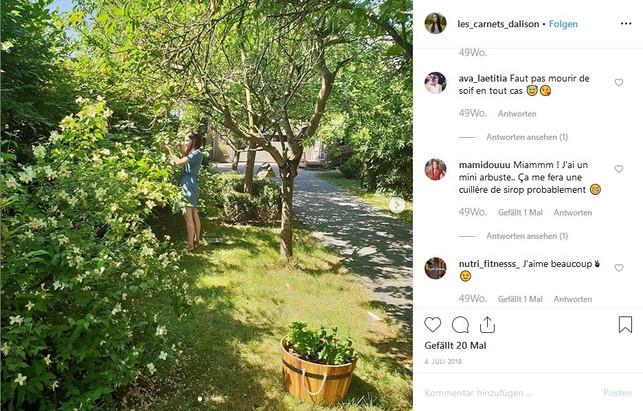Open ava_laetitia's avatar
This screenshot has width=643, height=411.
coord(435,83)
